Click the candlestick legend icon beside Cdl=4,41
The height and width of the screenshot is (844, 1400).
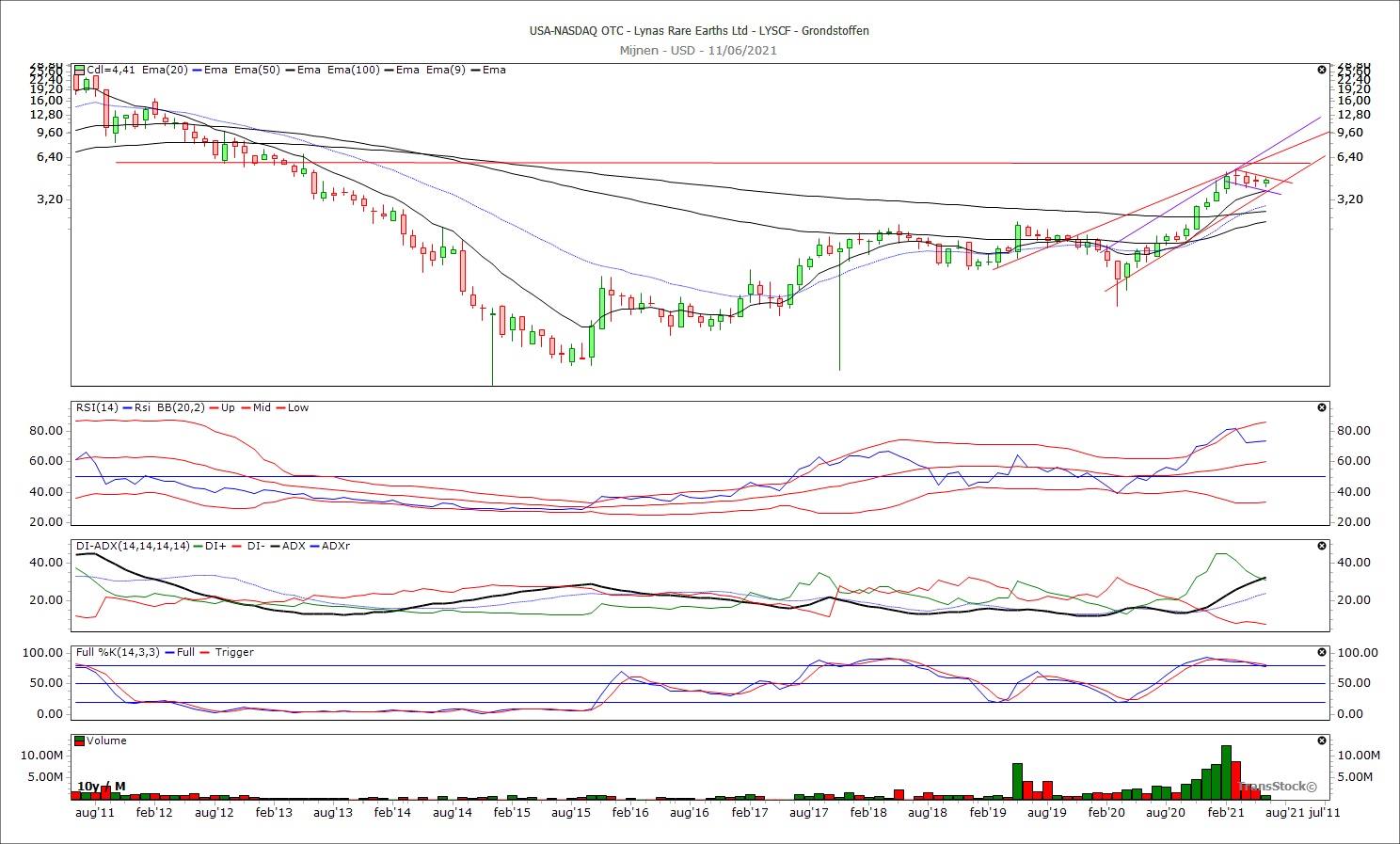pos(80,70)
